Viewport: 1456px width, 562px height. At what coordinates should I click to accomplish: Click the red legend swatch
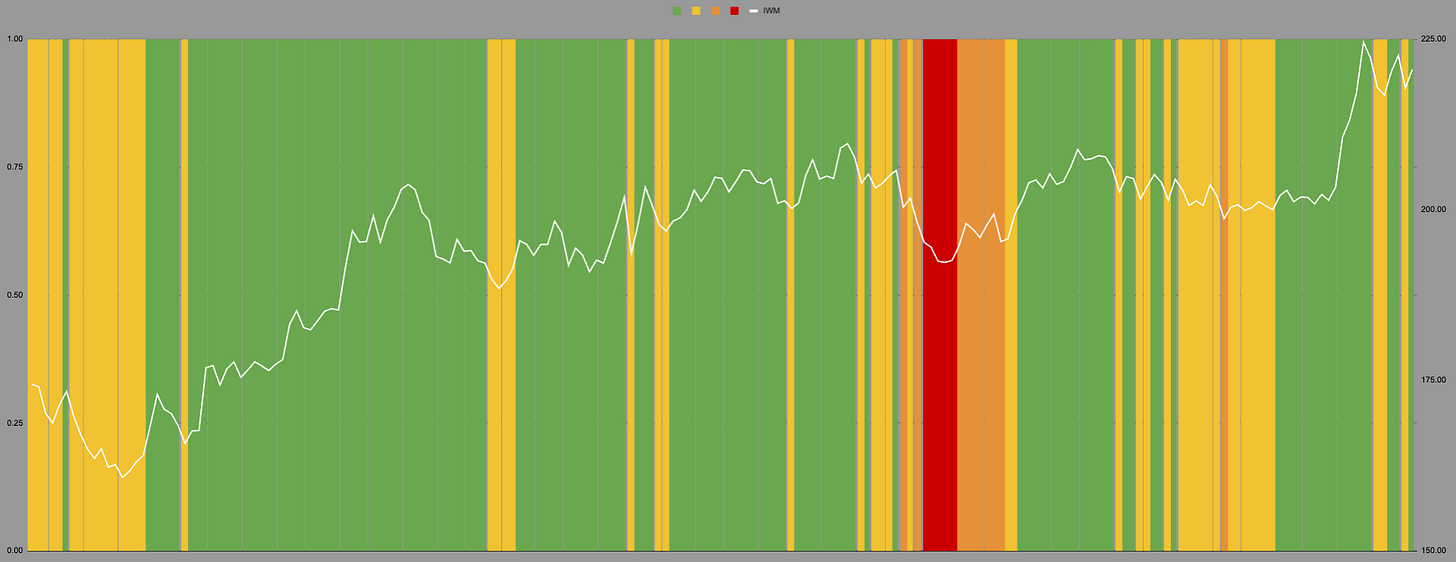tap(734, 10)
